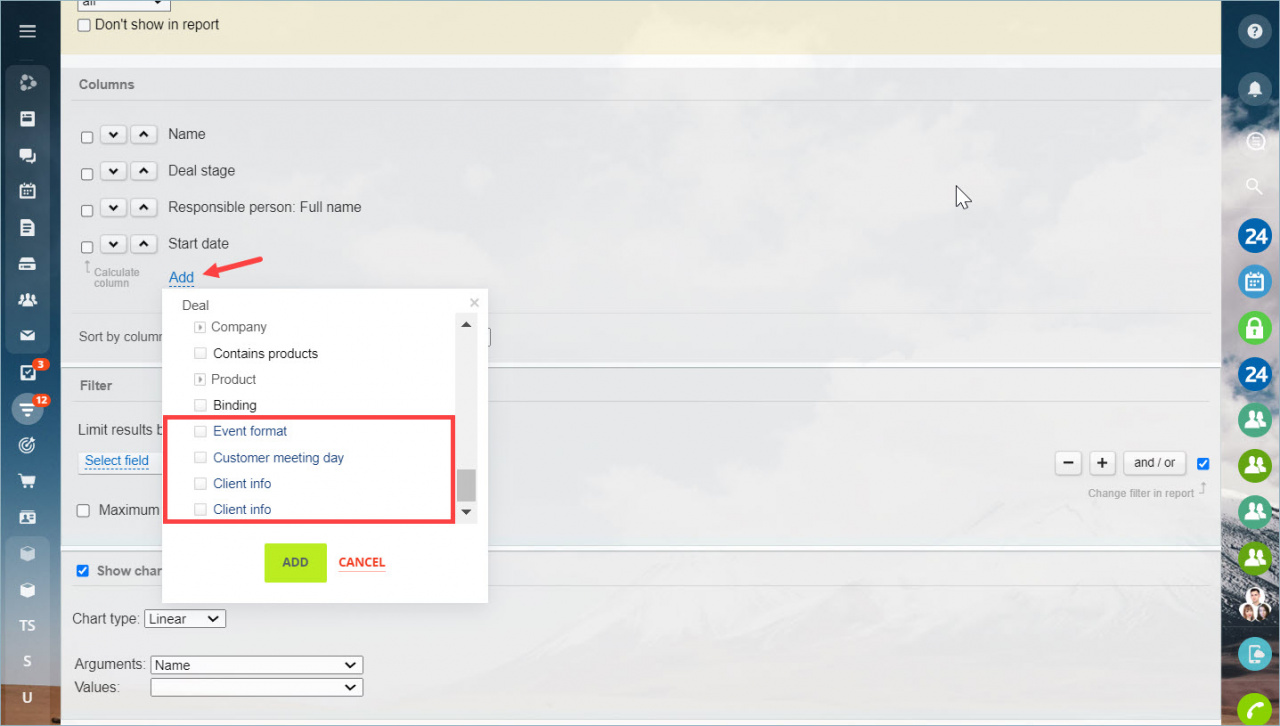Viewport: 1280px width, 726px height.
Task: Click the plus filter button
Action: point(1102,463)
